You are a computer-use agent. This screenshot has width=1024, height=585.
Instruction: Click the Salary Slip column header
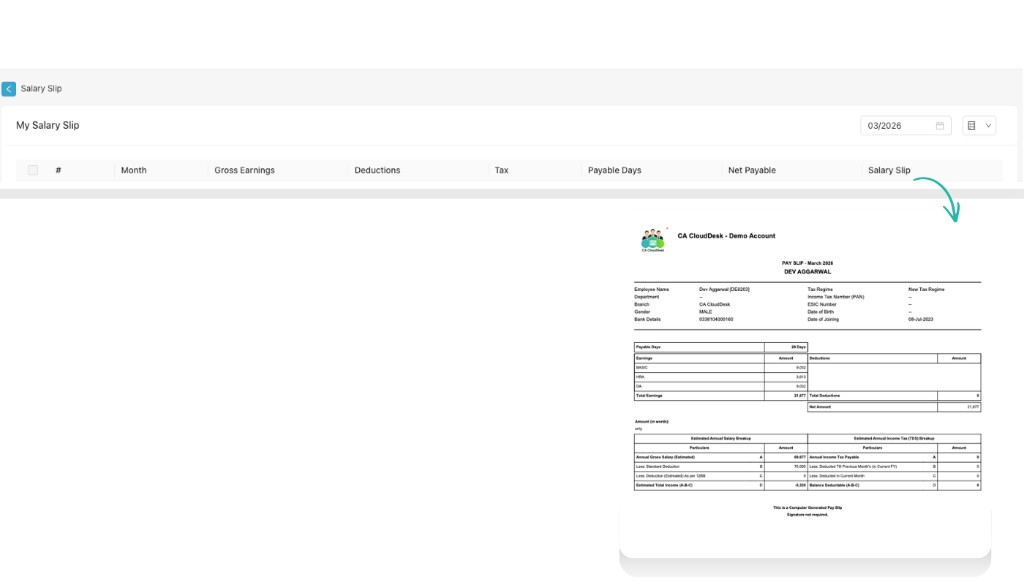889,170
